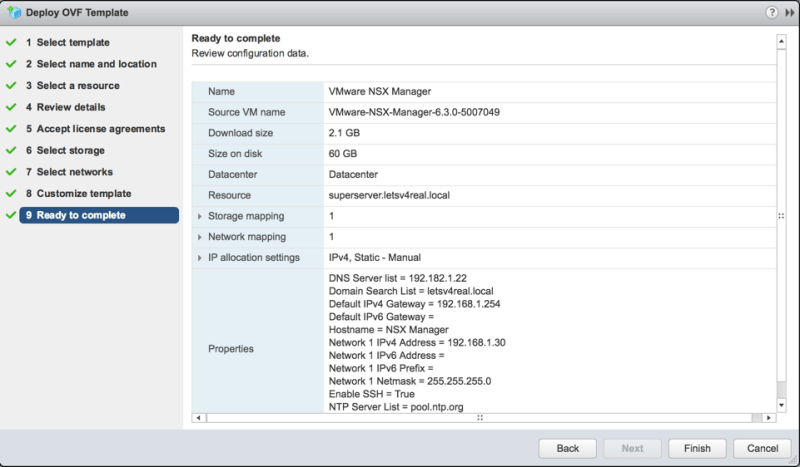Open step 8 Customize template

(84, 193)
